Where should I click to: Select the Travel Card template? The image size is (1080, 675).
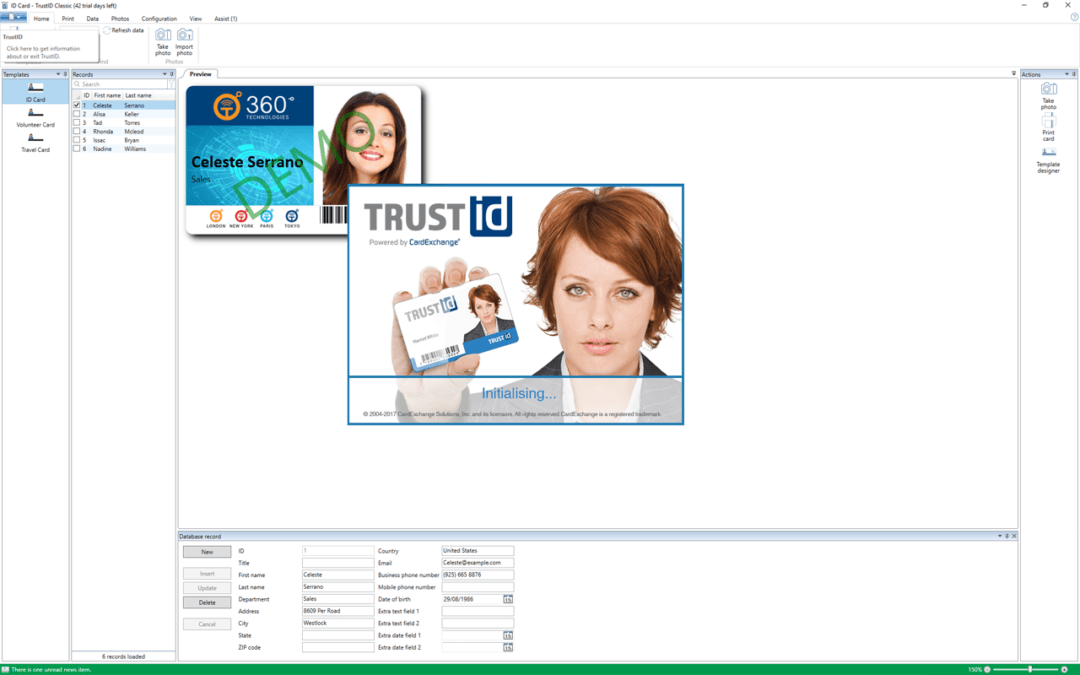point(35,143)
